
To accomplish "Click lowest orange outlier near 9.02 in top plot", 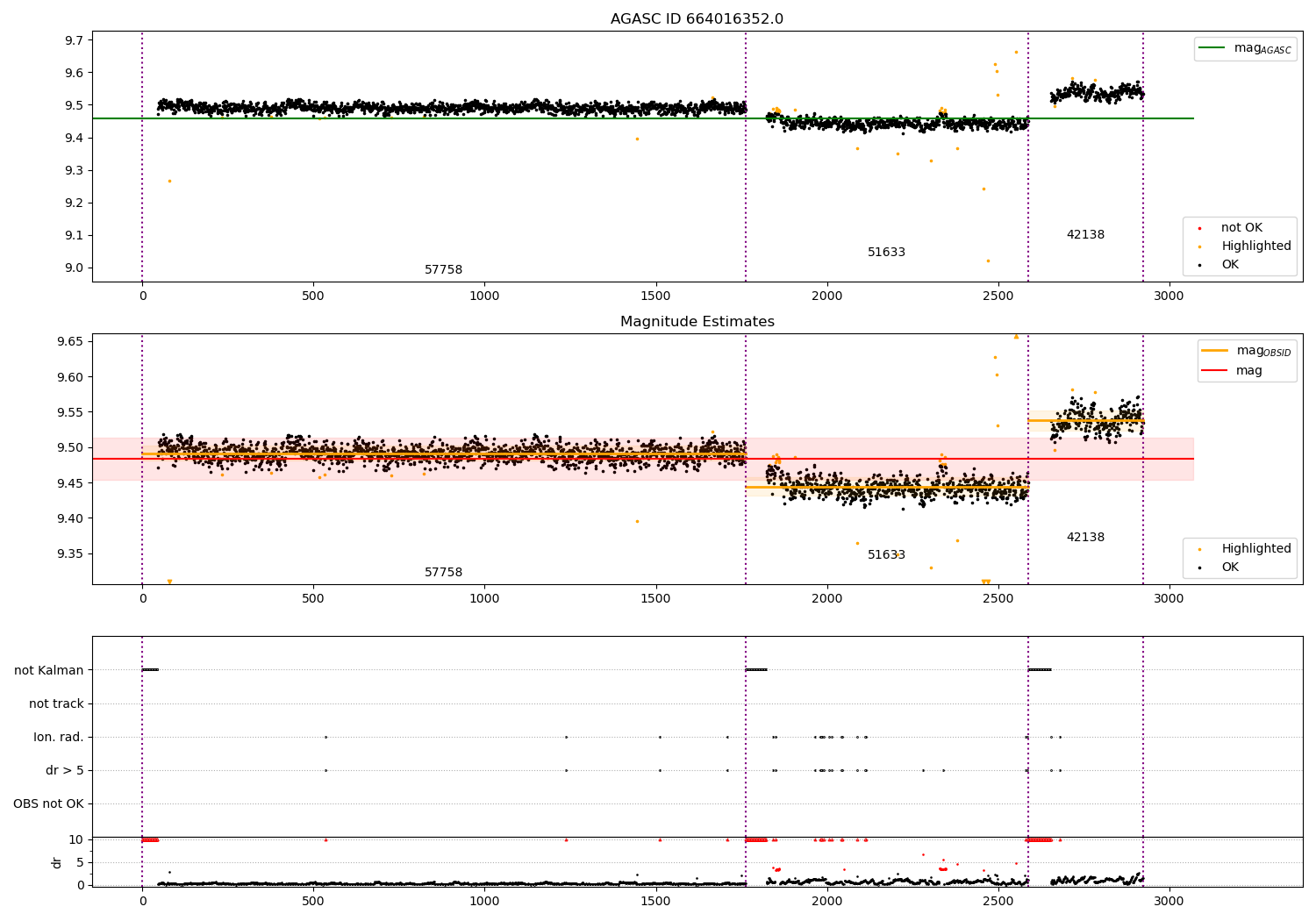I will tap(988, 261).
